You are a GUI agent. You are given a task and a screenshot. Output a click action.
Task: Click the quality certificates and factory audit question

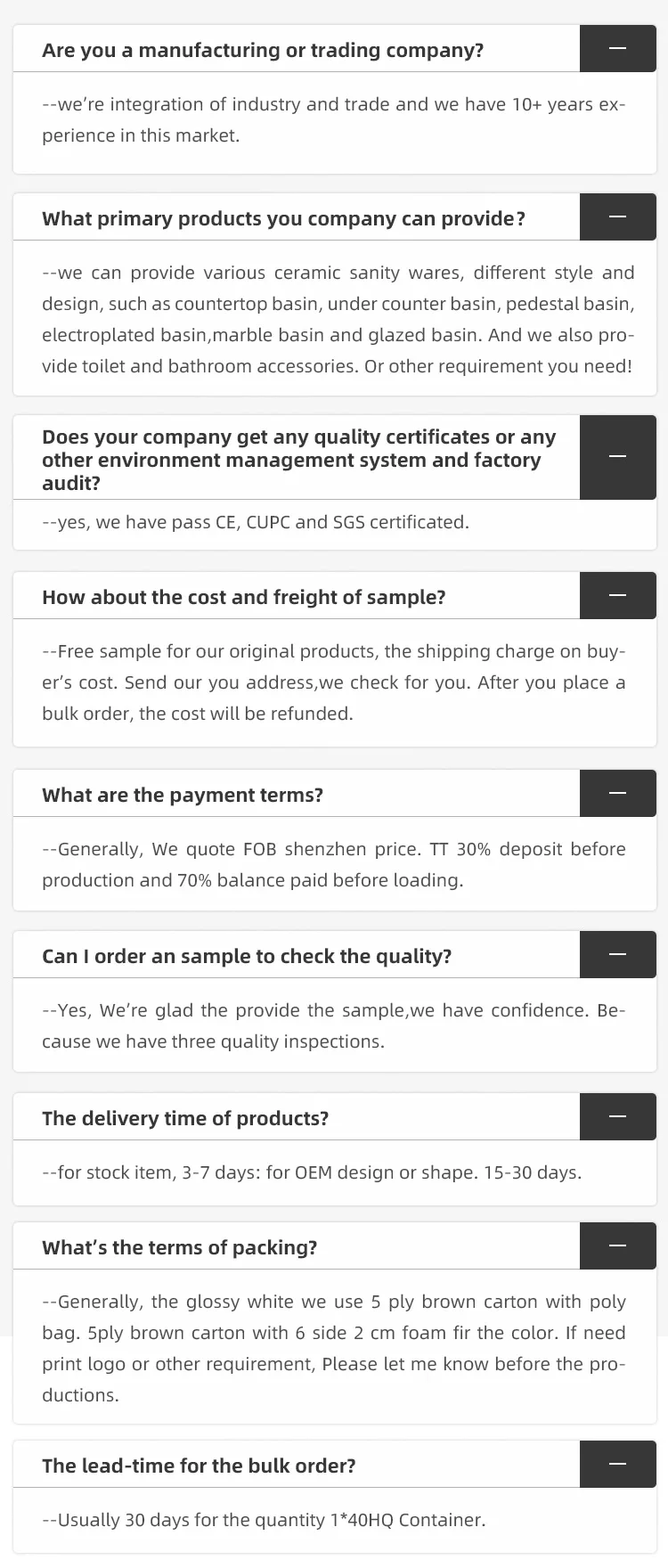pos(298,460)
